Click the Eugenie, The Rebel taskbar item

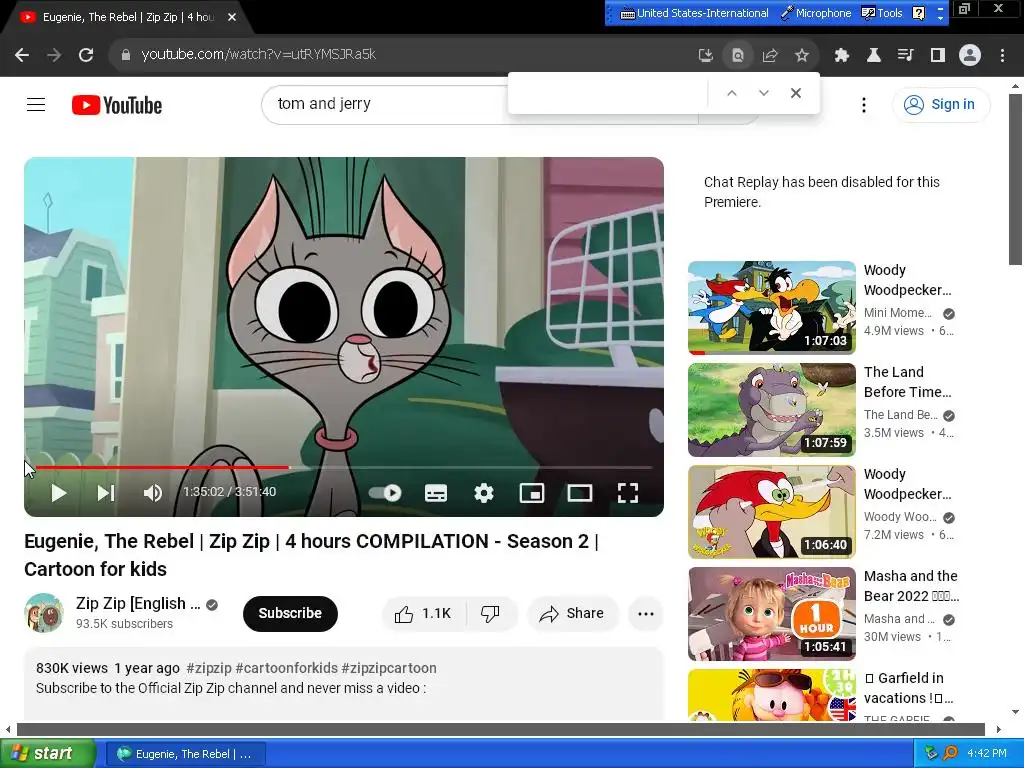(185, 754)
